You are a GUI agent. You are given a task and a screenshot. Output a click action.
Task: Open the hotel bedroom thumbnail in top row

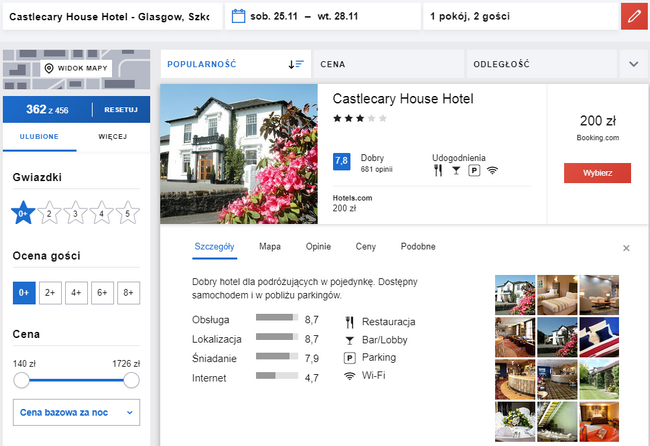coord(557,295)
